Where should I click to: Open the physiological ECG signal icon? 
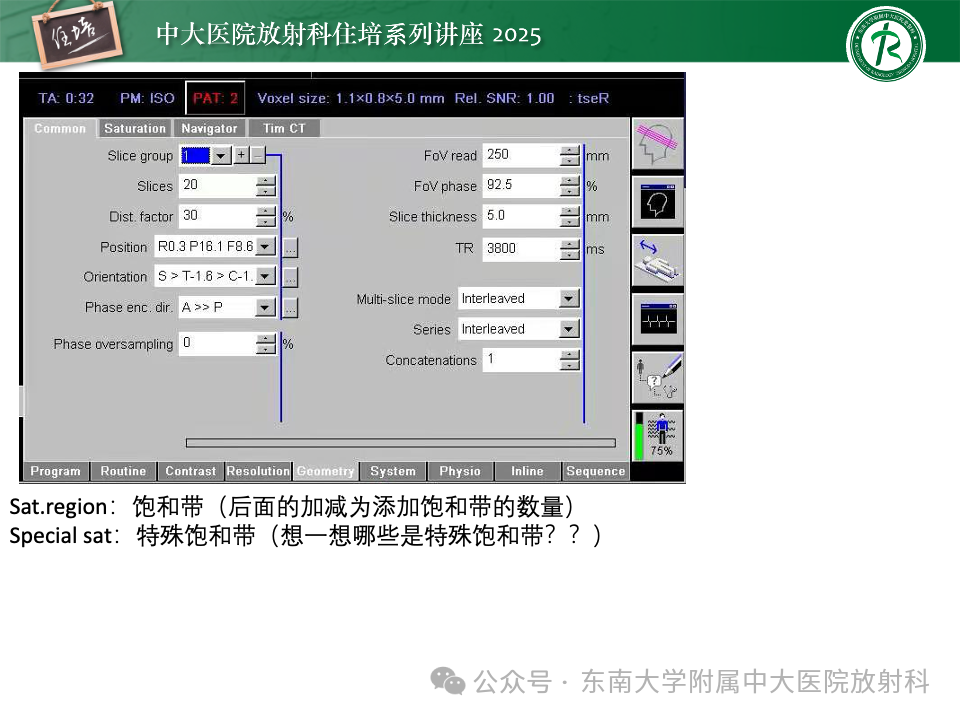click(x=657, y=320)
